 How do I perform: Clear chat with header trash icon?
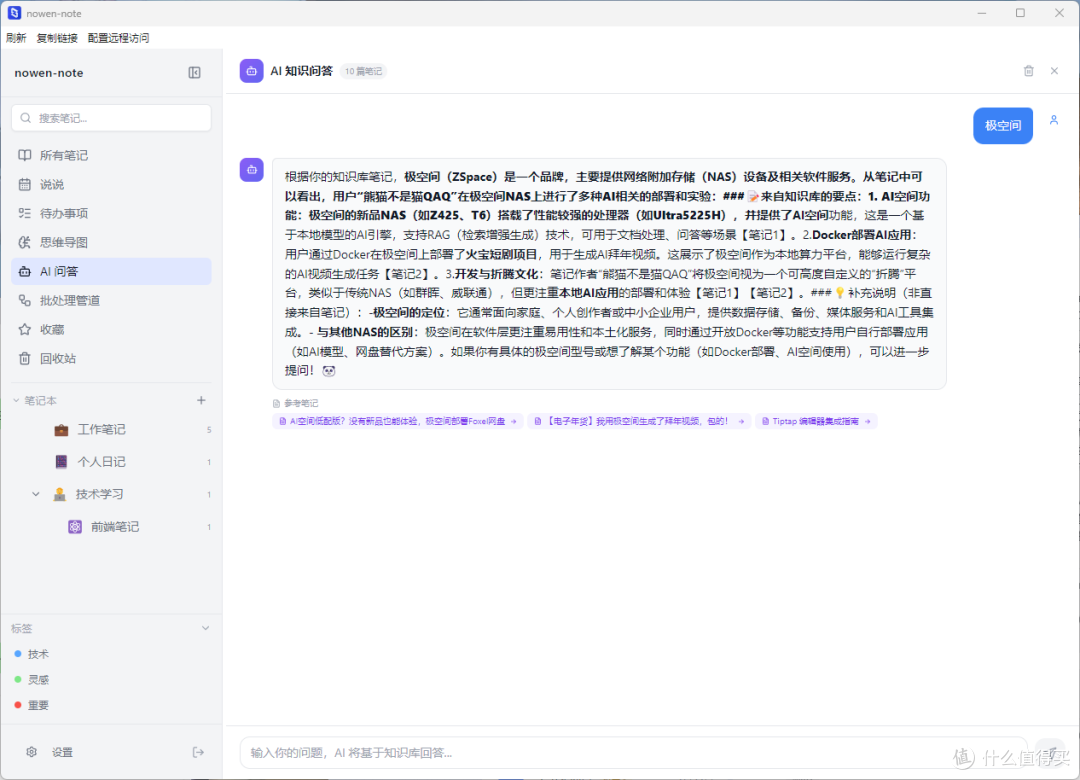coord(1028,71)
